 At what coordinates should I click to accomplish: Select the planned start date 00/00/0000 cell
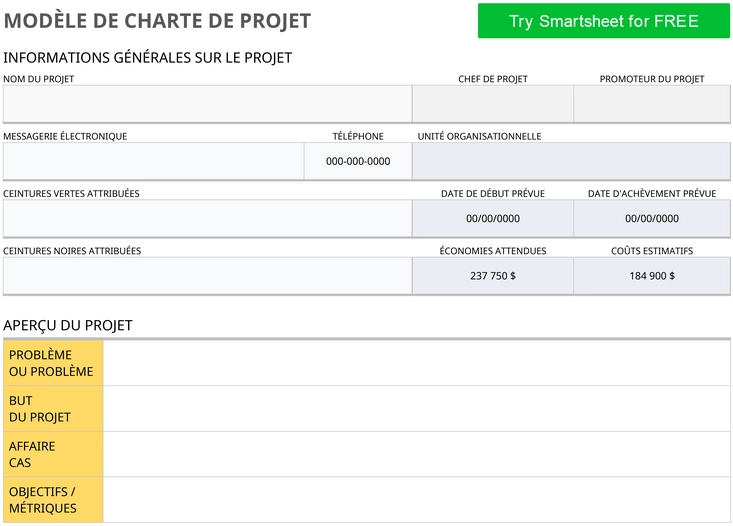click(493, 218)
